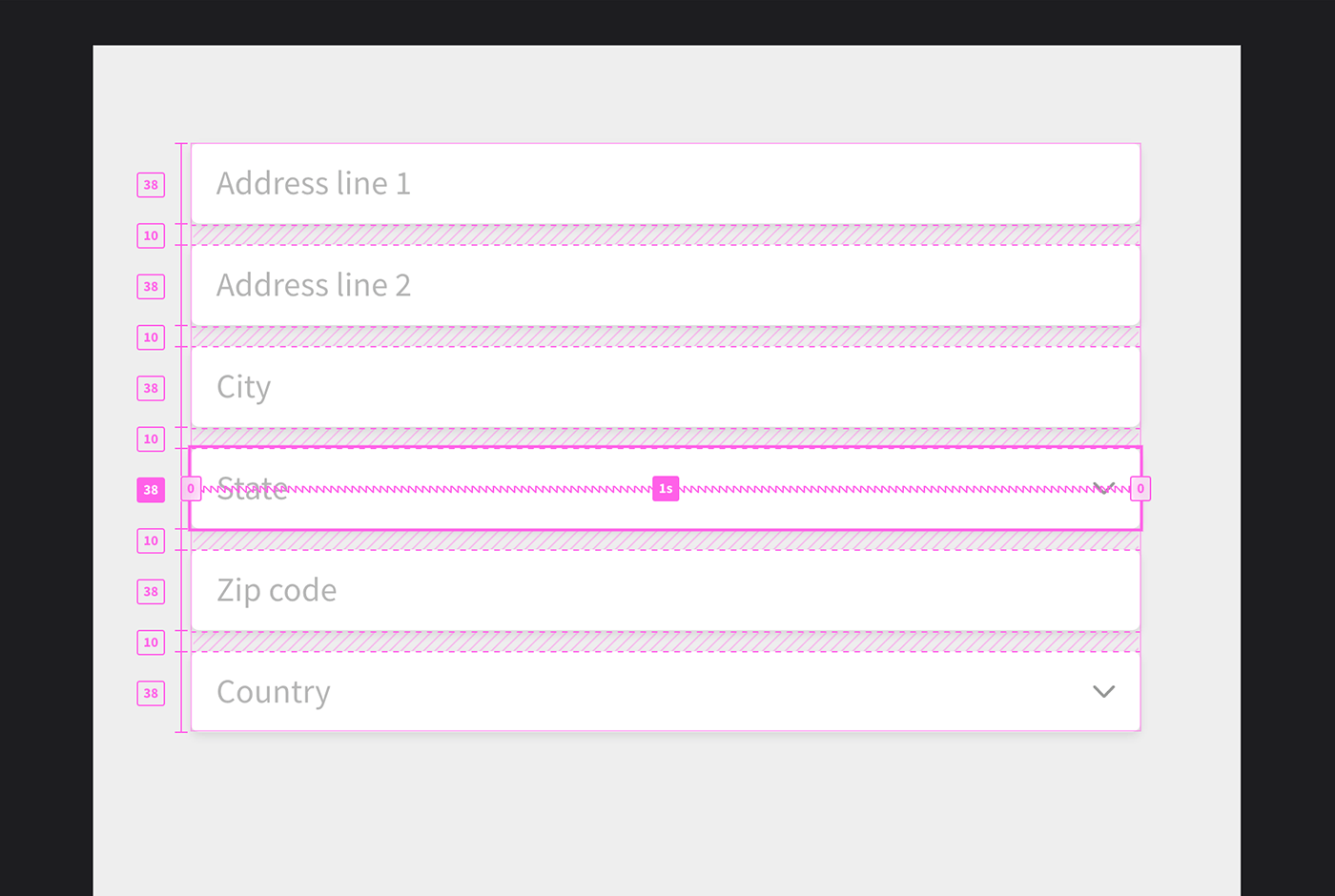Click the Country placeholder text
Image resolution: width=1335 pixels, height=896 pixels.
click(274, 692)
